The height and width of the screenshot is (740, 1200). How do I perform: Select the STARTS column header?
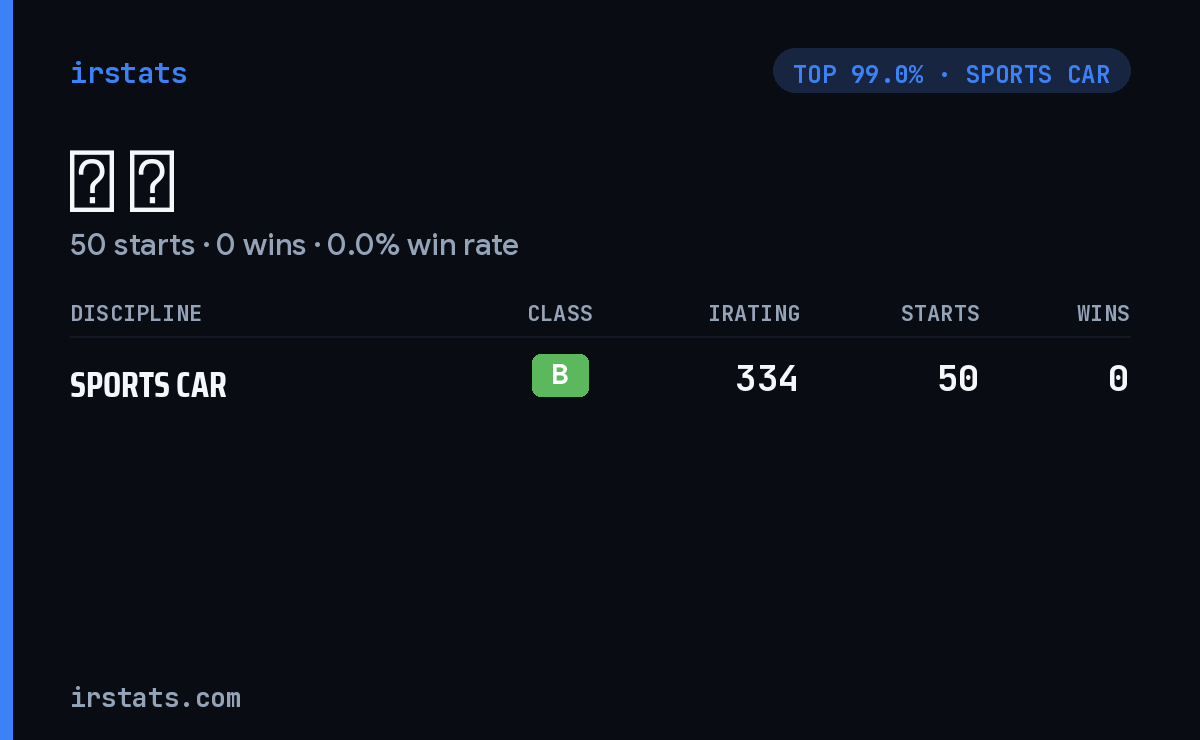(940, 313)
